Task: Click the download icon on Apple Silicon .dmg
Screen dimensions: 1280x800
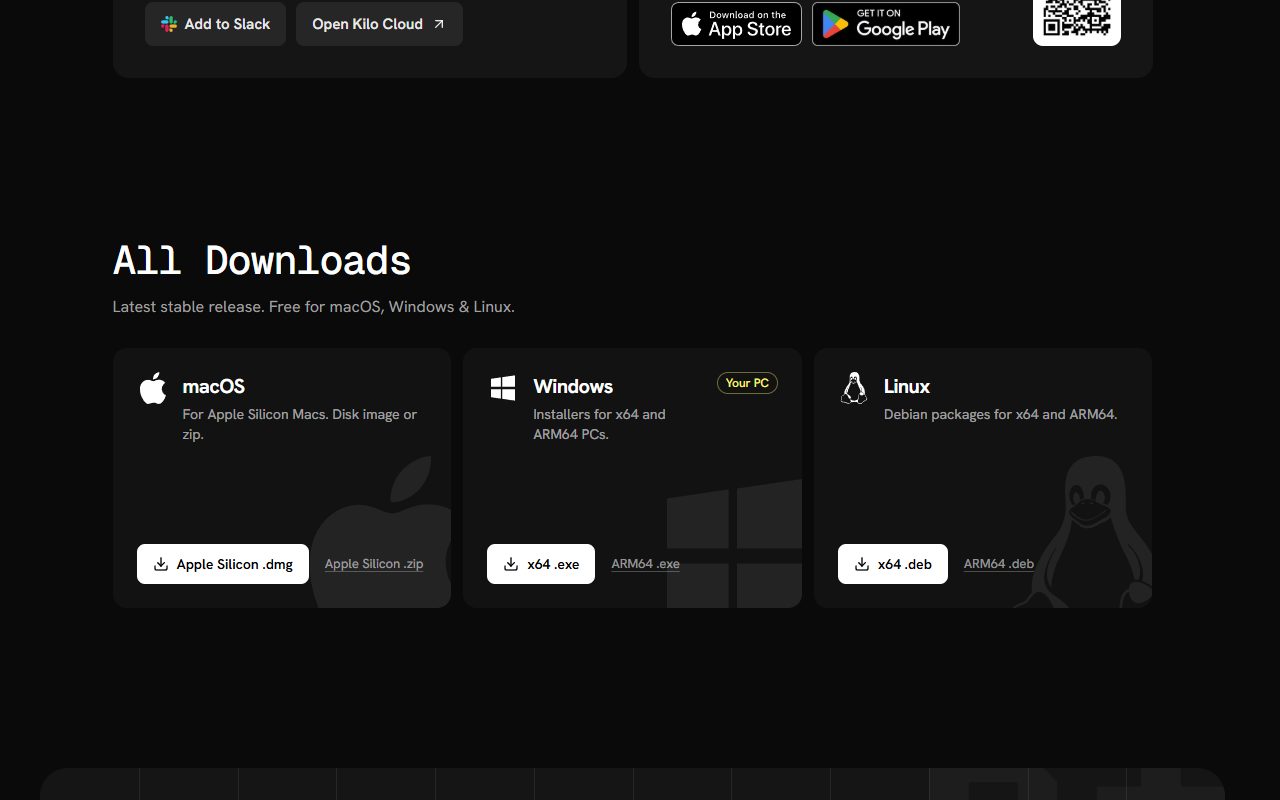Action: pyautogui.click(x=160, y=564)
